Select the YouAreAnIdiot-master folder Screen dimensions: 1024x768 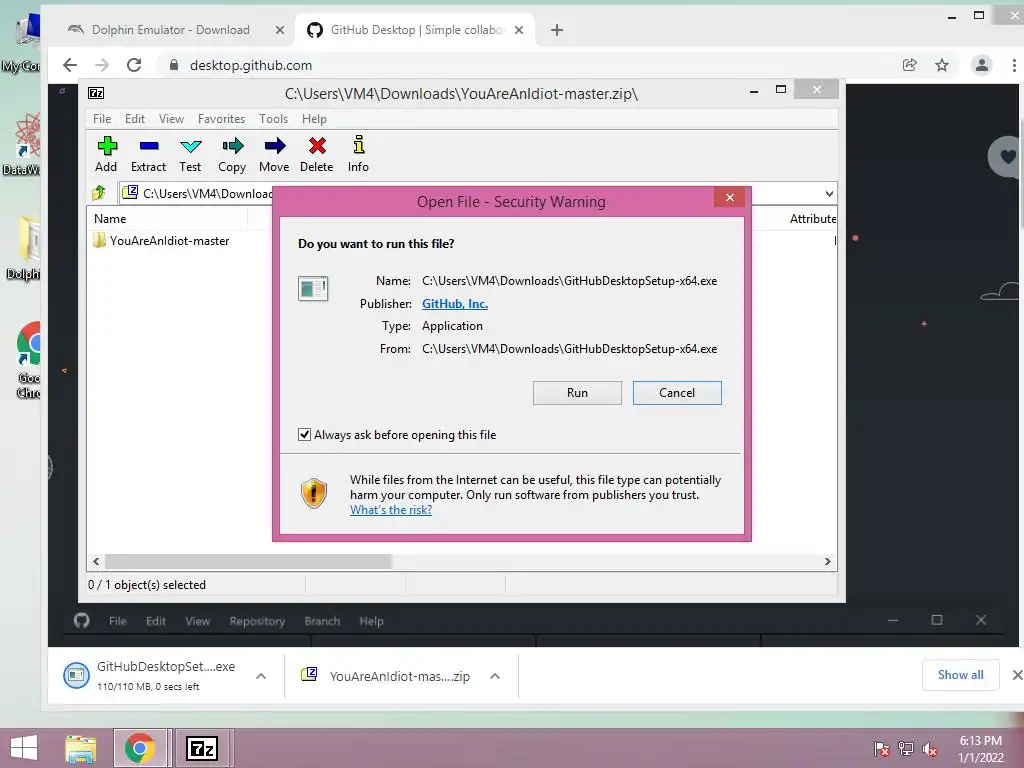[x=161, y=240]
